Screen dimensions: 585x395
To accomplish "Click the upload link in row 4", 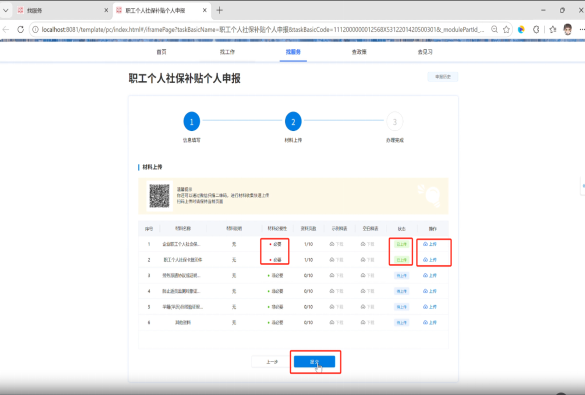I will click(x=430, y=291).
